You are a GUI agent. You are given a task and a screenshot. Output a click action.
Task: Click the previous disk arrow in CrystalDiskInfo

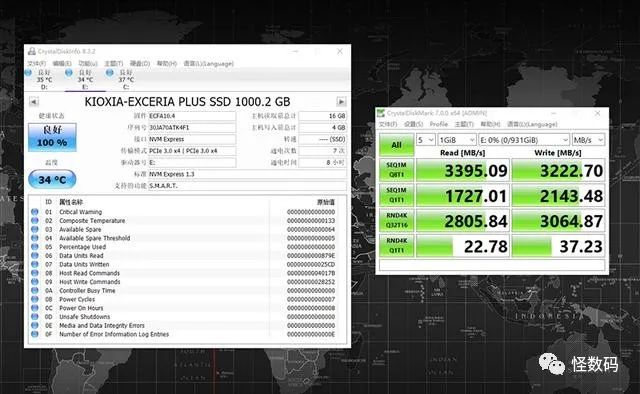[x=34, y=102]
